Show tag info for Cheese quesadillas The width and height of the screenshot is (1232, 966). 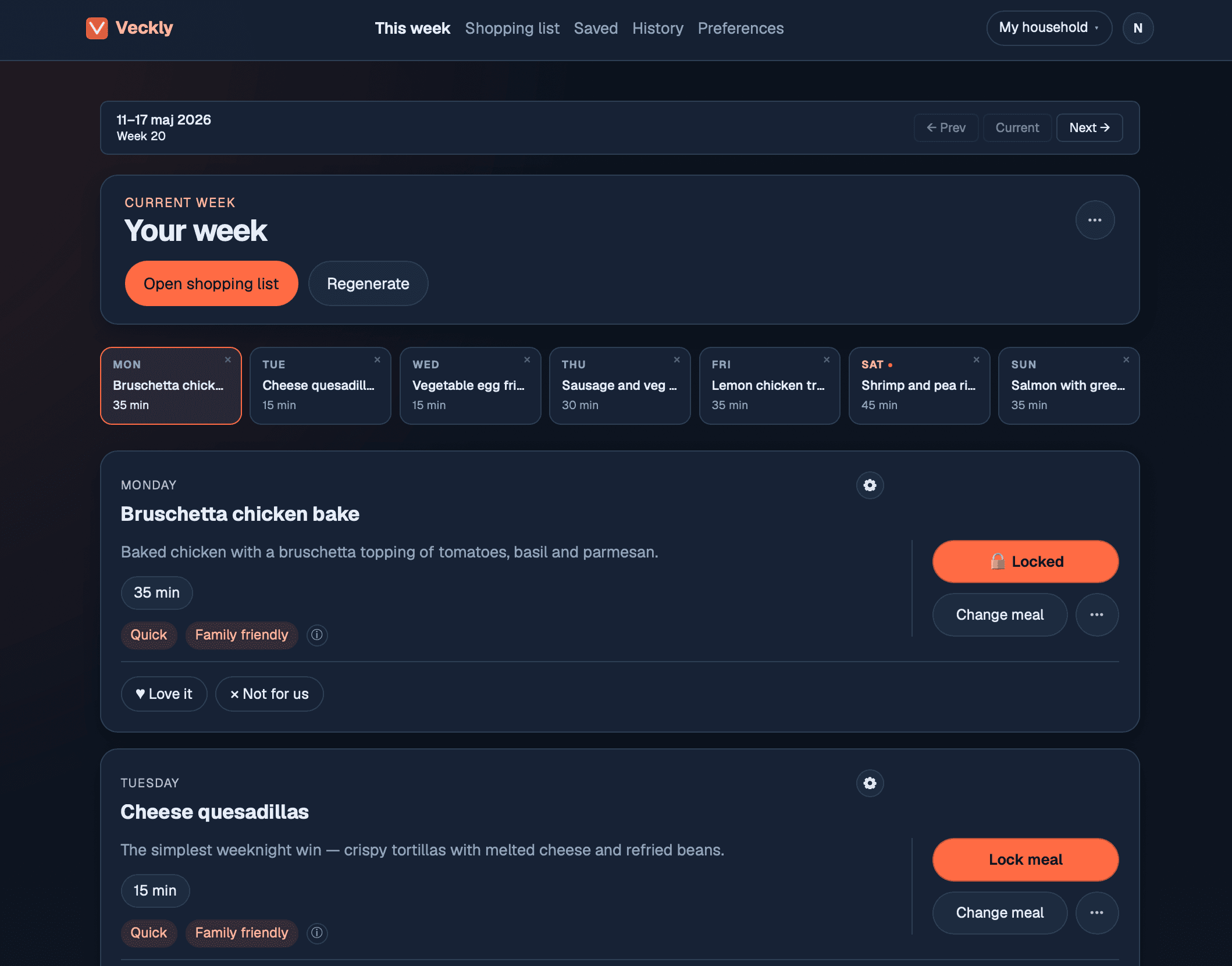(x=317, y=933)
